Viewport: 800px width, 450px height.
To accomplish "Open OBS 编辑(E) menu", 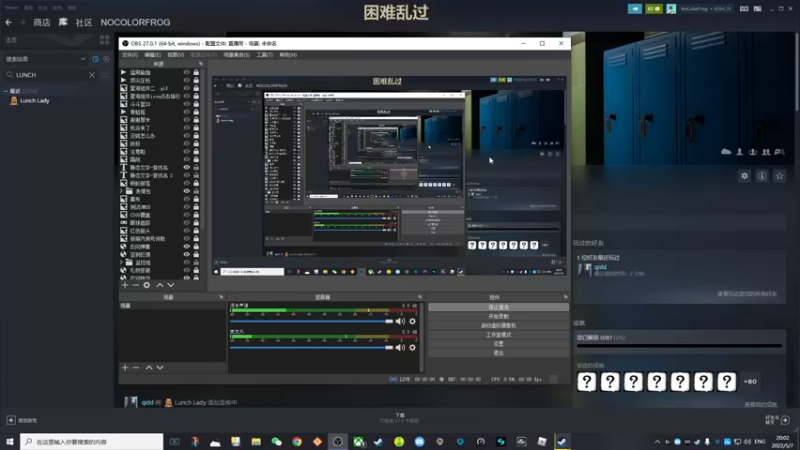I will pyautogui.click(x=152, y=55).
